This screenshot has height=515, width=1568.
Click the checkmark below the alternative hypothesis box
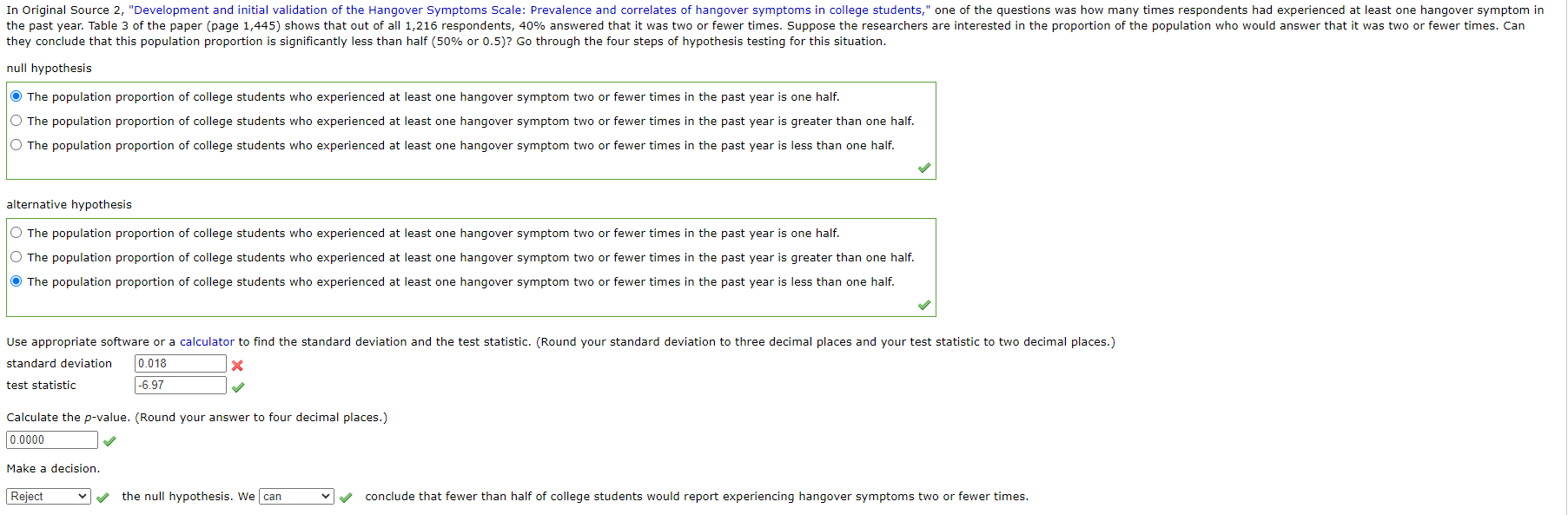pyautogui.click(x=923, y=305)
